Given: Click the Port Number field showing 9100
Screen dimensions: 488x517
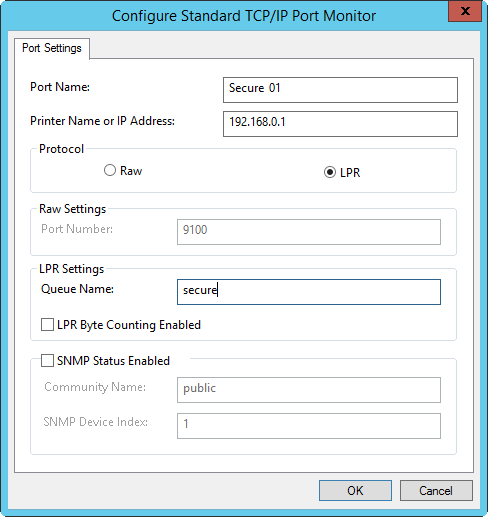Looking at the screenshot, I should (309, 232).
